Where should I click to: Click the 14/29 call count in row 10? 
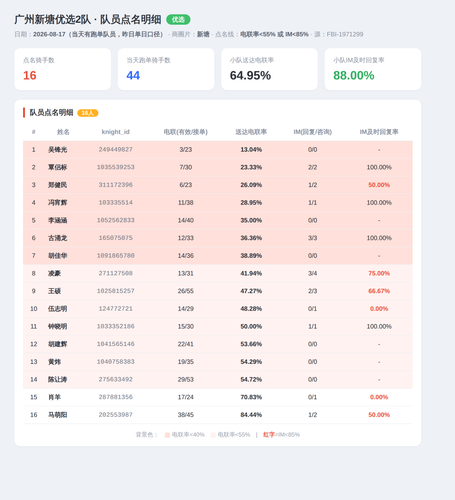186,309
